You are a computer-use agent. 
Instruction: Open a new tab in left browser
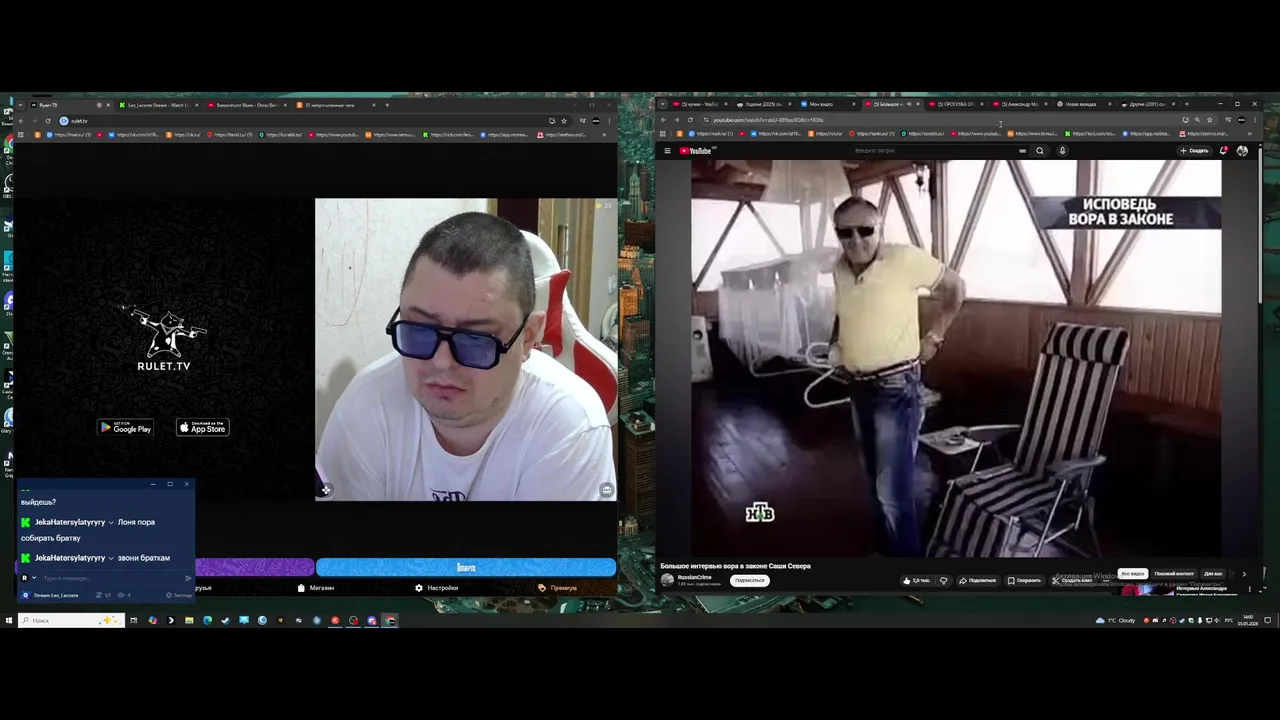coord(387,105)
